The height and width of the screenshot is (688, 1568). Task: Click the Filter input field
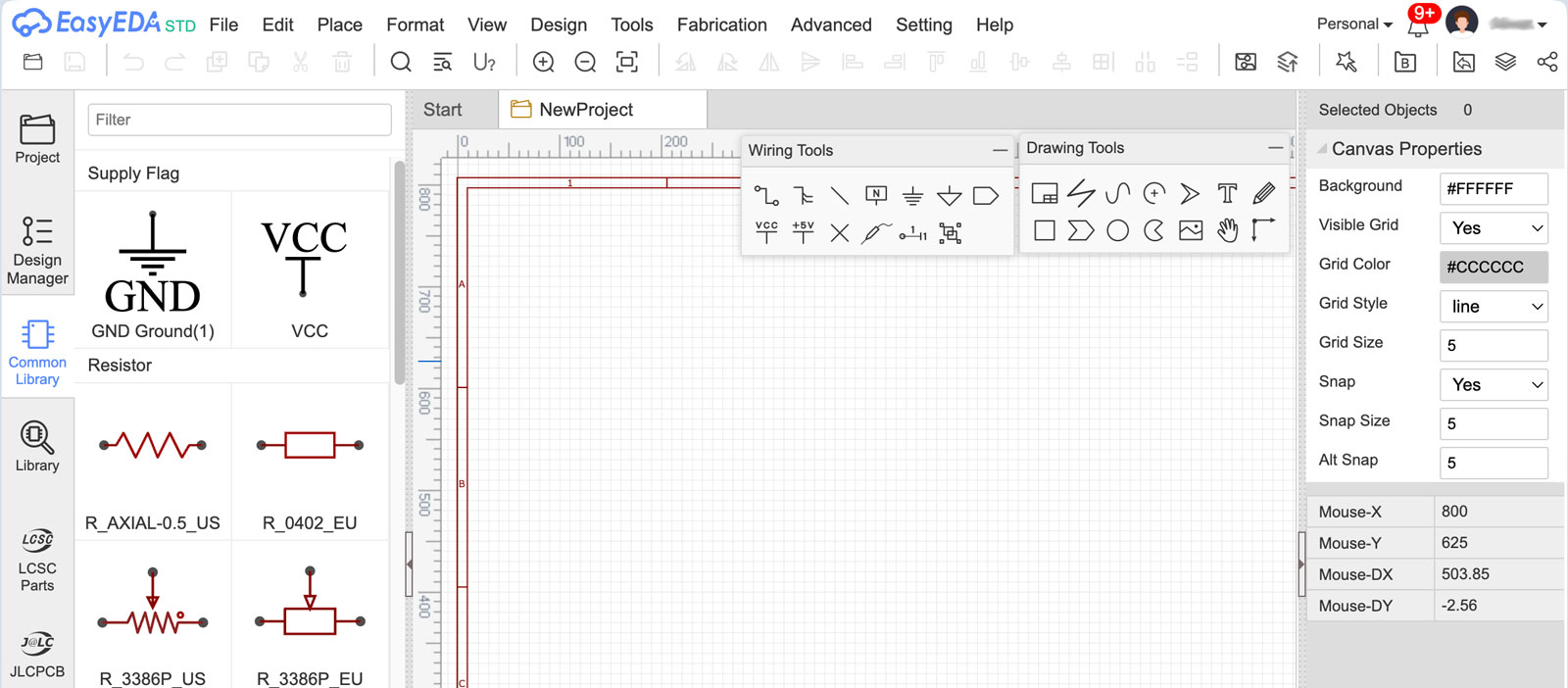point(239,120)
